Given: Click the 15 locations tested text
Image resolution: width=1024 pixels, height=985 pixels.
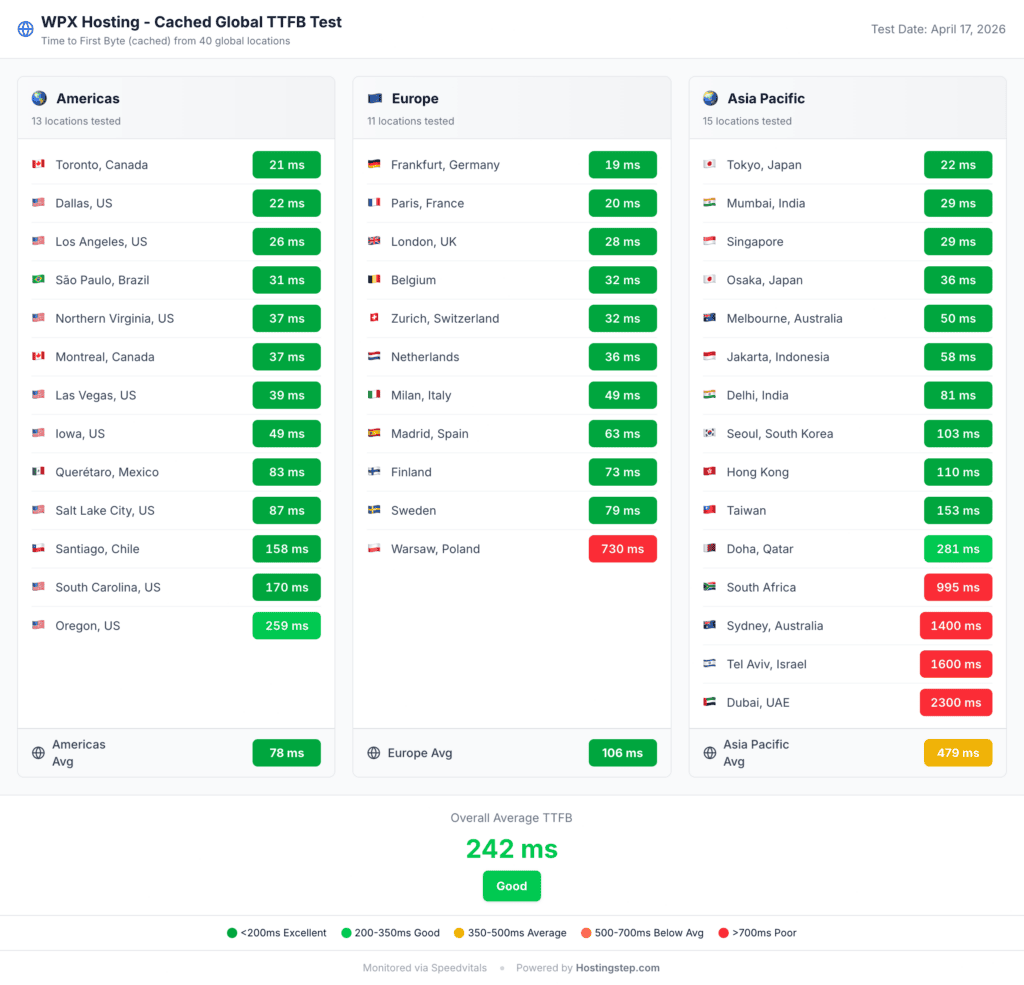Looking at the screenshot, I should (x=747, y=121).
